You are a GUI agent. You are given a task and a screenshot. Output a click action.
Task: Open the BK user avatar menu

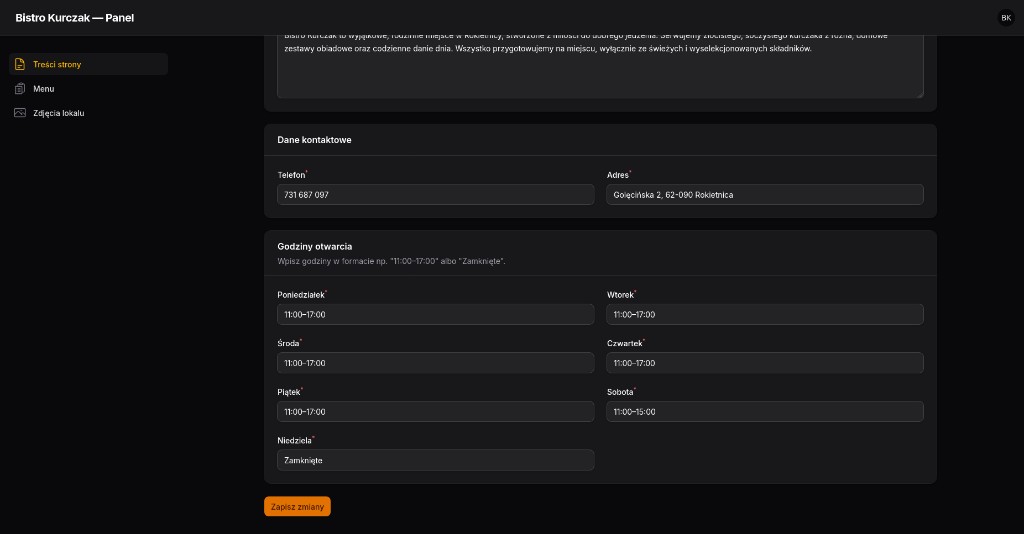pos(1006,18)
